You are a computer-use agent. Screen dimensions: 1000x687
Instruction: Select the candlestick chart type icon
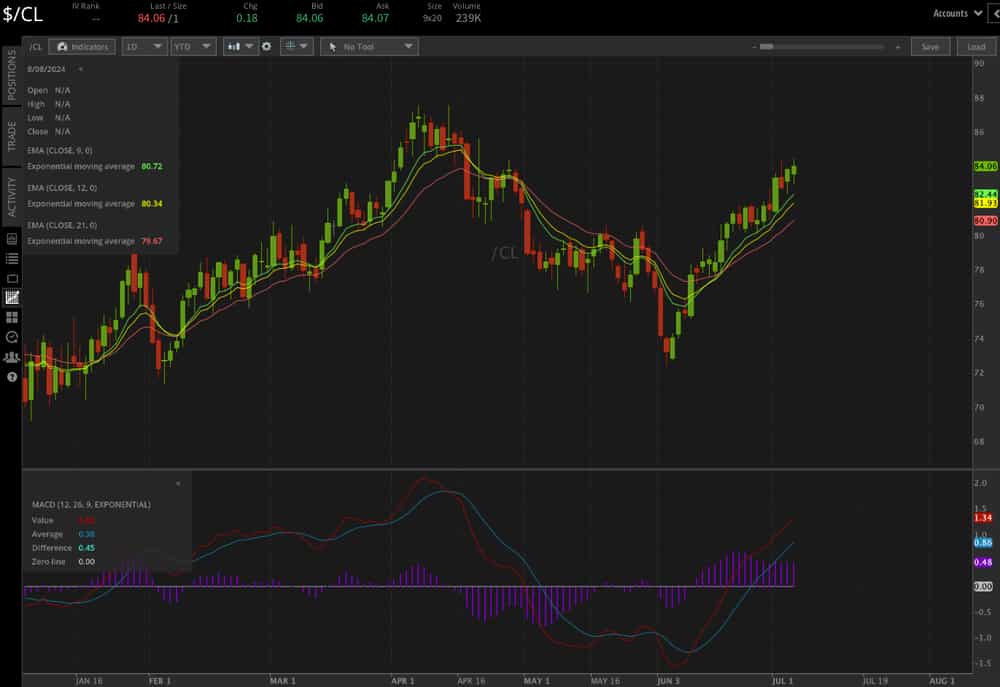pos(234,46)
